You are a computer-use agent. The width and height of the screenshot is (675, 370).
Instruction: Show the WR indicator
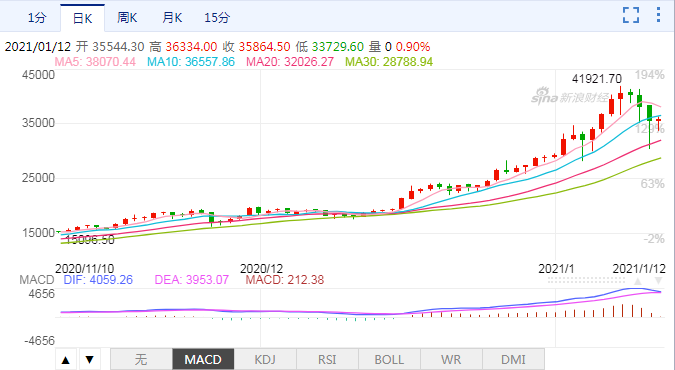(x=451, y=360)
